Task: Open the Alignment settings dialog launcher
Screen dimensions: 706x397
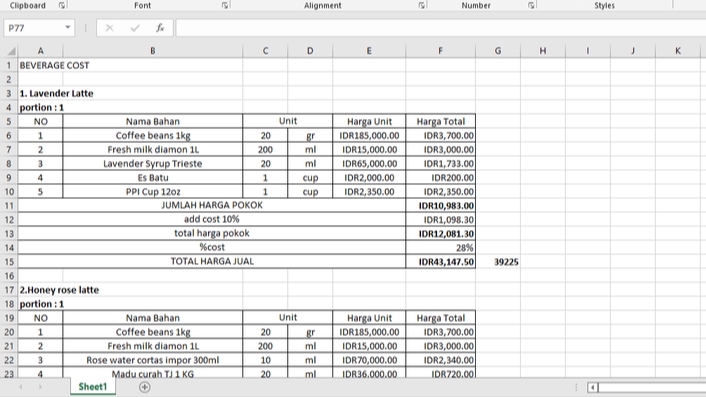Action: (x=421, y=5)
